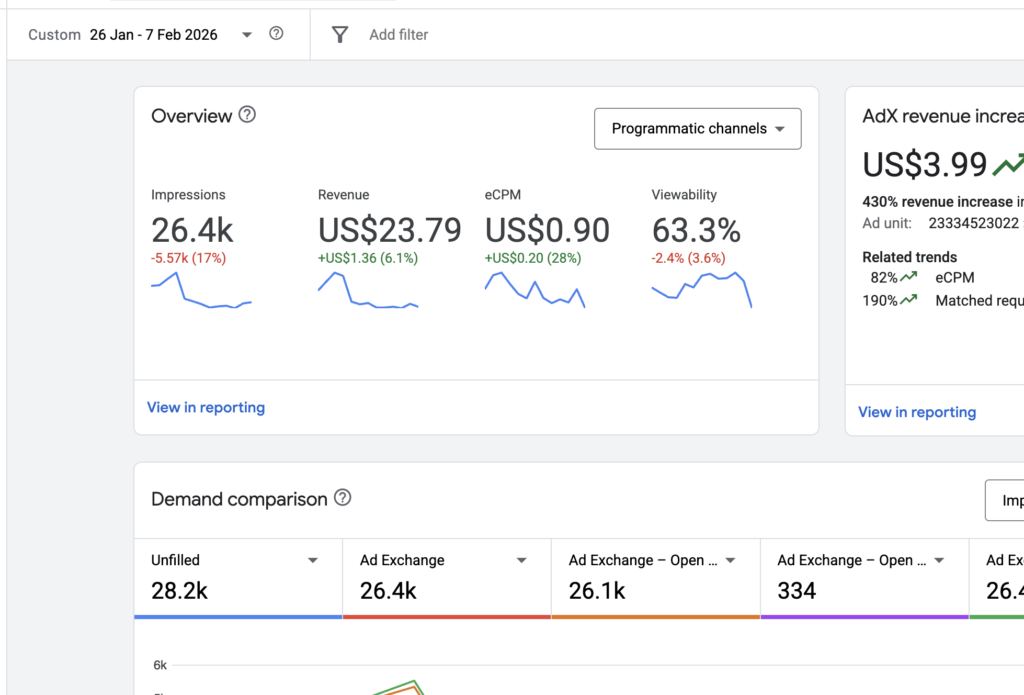Image resolution: width=1024 pixels, height=695 pixels.
Task: Expand the Ad Exchange – Open 334 dropdown
Action: coord(939,561)
